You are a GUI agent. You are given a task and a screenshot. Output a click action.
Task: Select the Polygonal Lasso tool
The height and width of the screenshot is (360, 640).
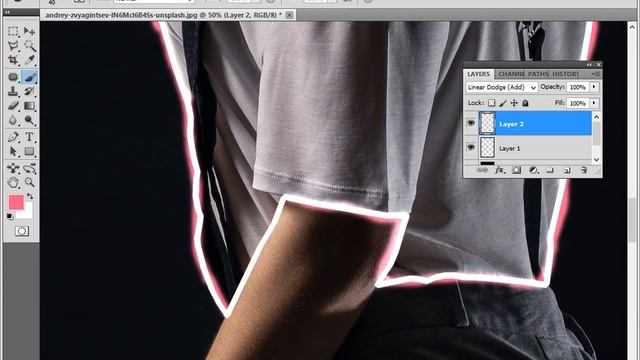pyautogui.click(x=13, y=46)
